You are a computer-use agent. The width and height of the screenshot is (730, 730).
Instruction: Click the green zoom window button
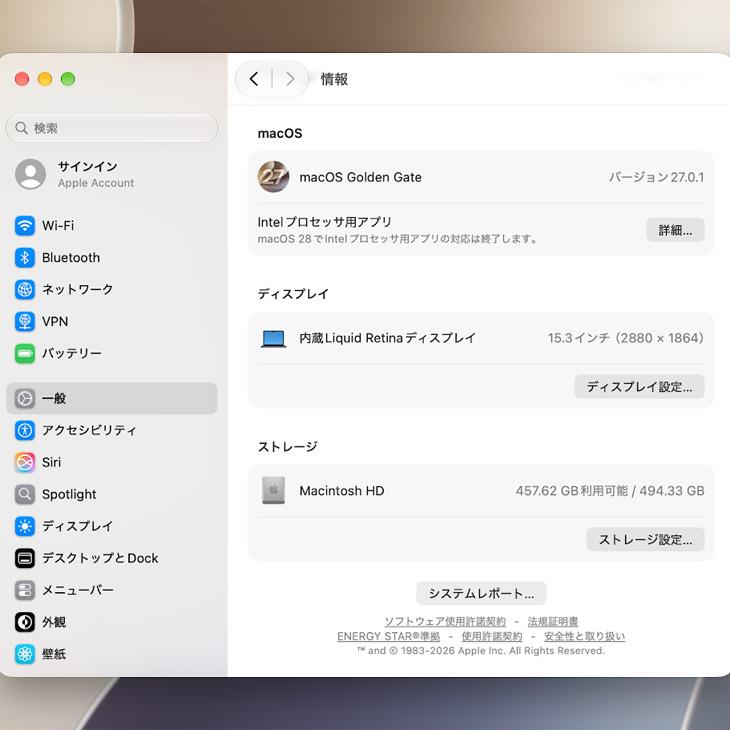tap(68, 79)
